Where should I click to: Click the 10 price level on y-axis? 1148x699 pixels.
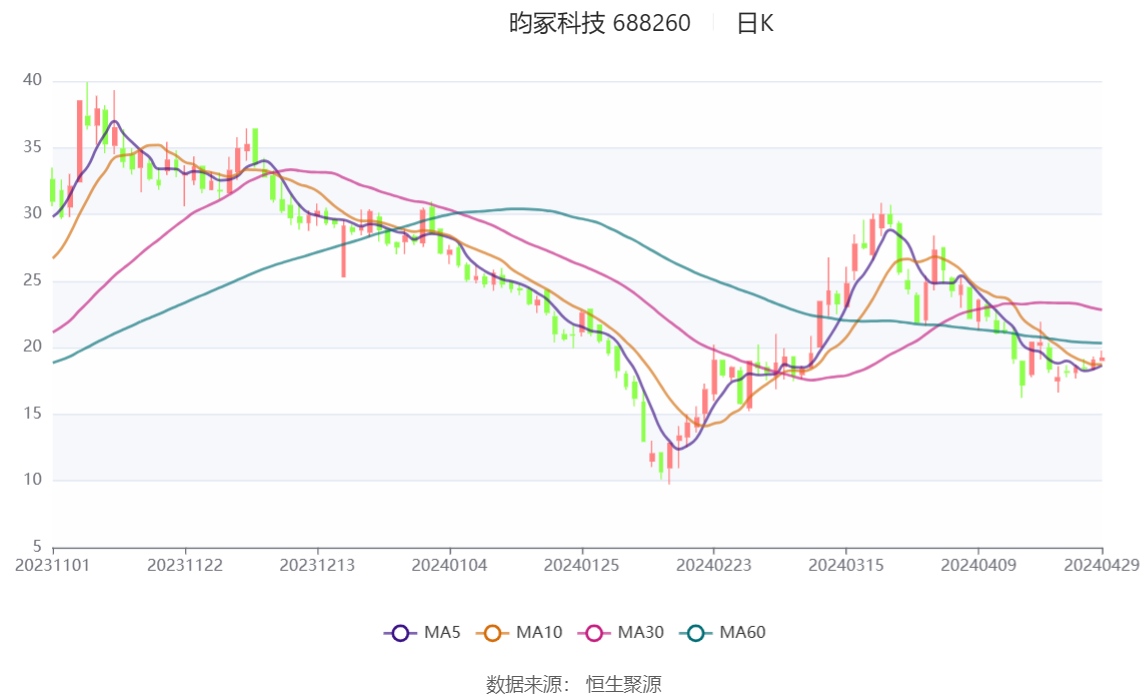[x=33, y=480]
